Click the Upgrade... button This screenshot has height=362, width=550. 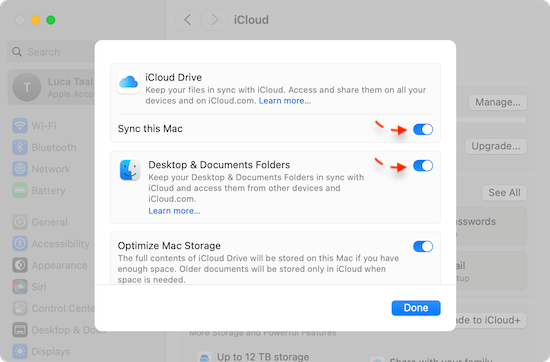tap(496, 146)
